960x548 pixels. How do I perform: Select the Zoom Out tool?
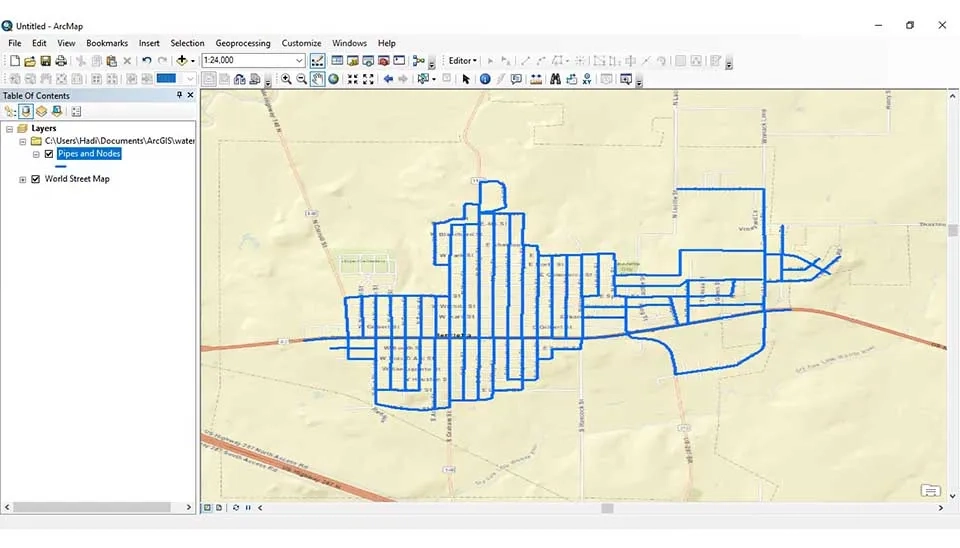tap(301, 79)
